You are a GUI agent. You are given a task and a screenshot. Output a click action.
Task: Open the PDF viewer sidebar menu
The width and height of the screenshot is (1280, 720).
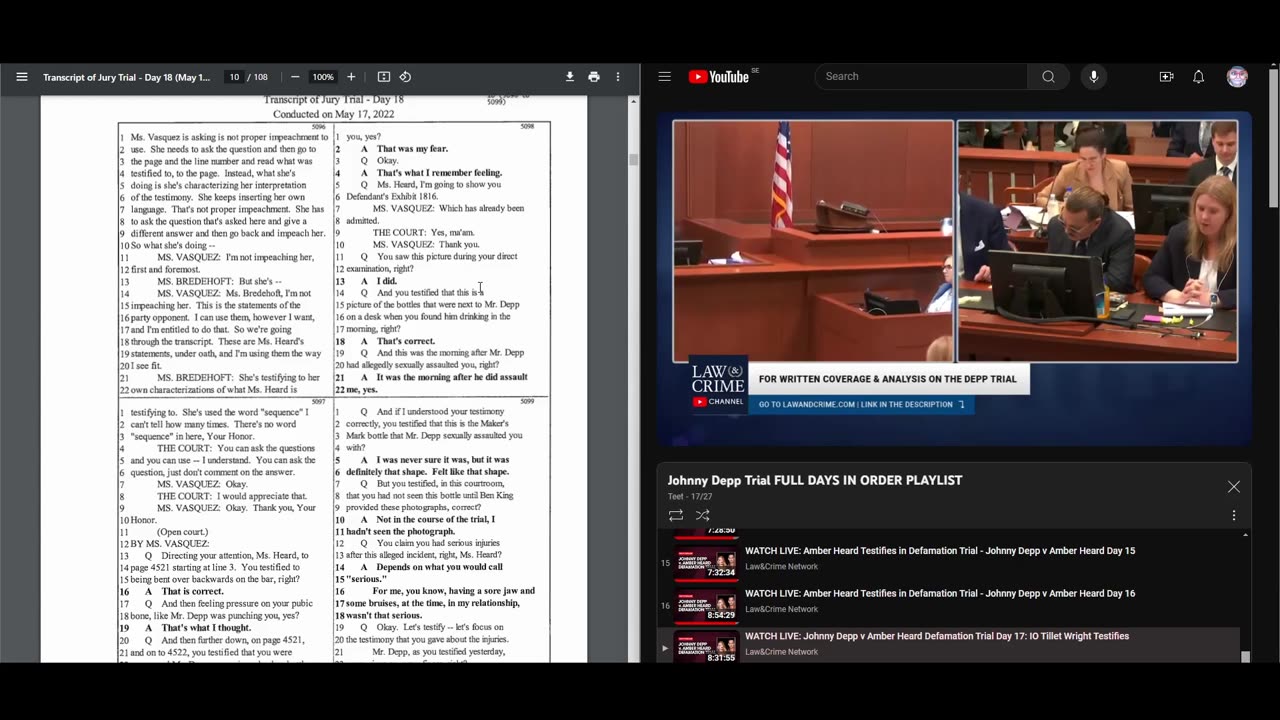(21, 77)
